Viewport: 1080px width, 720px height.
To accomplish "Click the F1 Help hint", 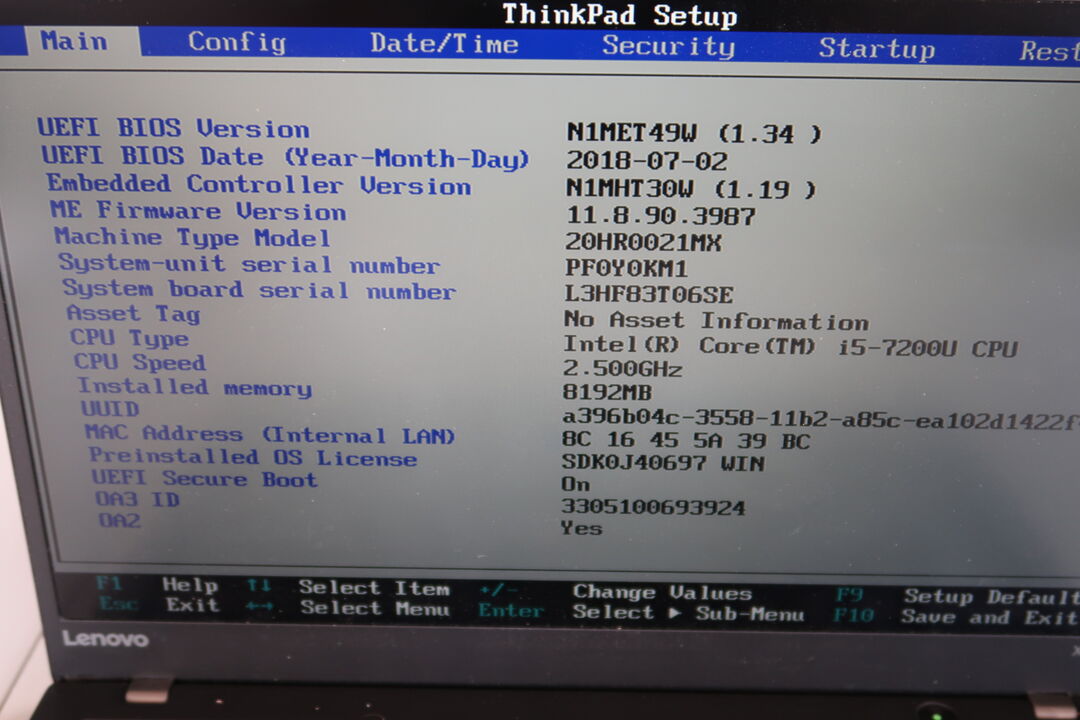I will coord(160,585).
